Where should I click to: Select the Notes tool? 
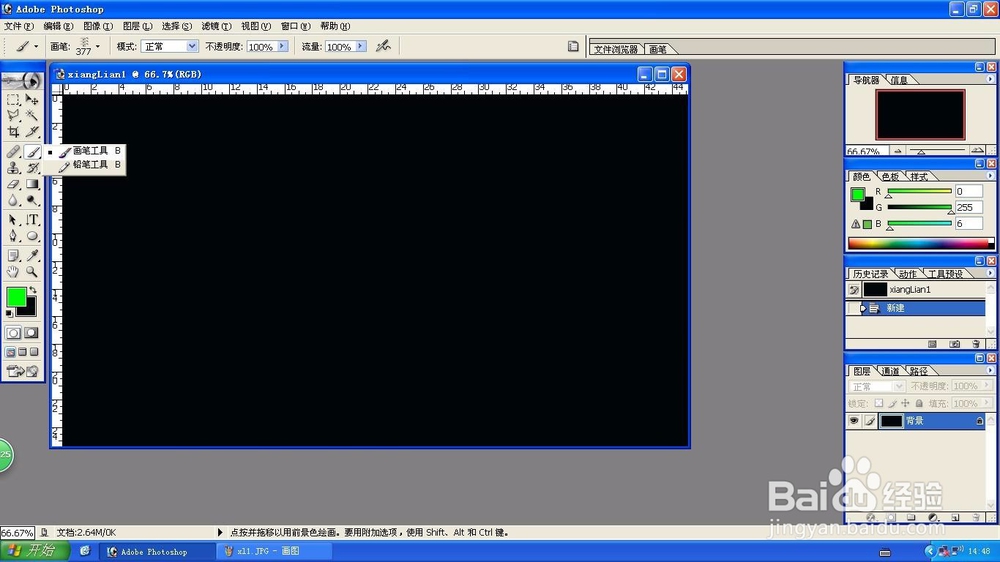(x=13, y=255)
